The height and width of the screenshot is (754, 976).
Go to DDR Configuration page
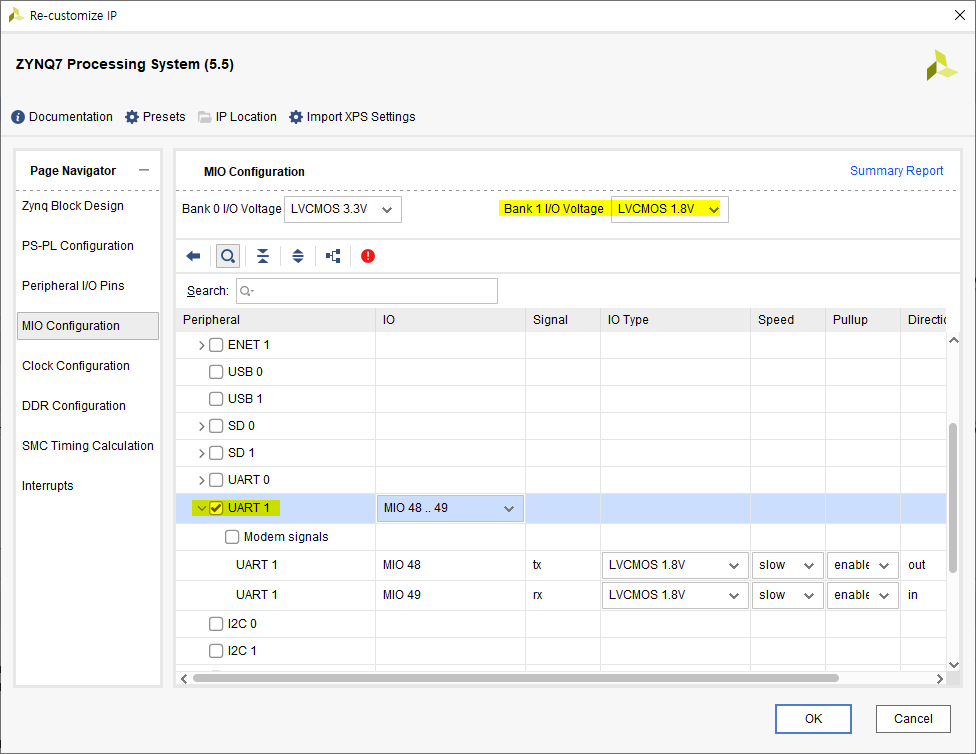[73, 406]
